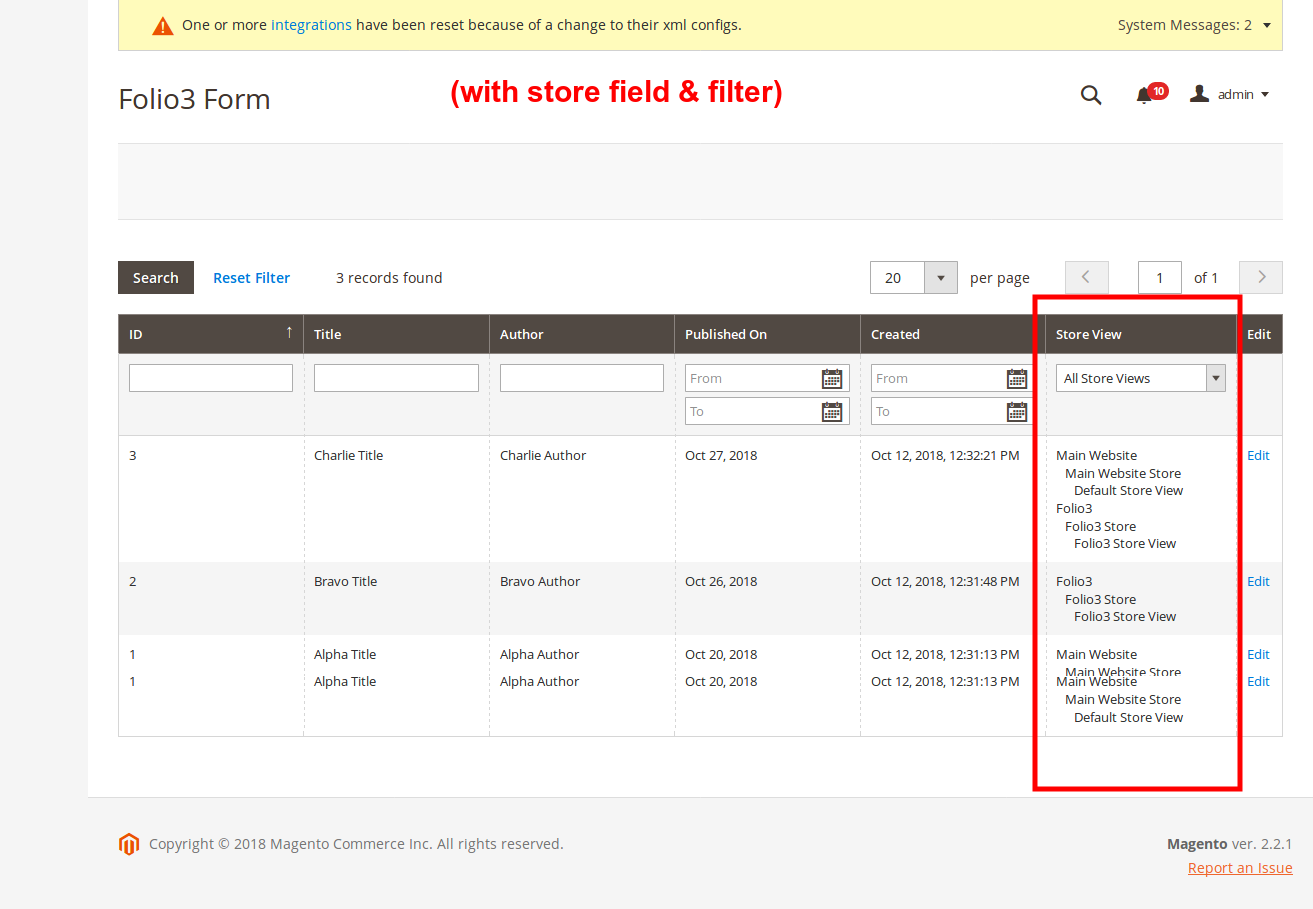Click the 3 records found text
The width and height of the screenshot is (1313, 909).
coord(389,278)
